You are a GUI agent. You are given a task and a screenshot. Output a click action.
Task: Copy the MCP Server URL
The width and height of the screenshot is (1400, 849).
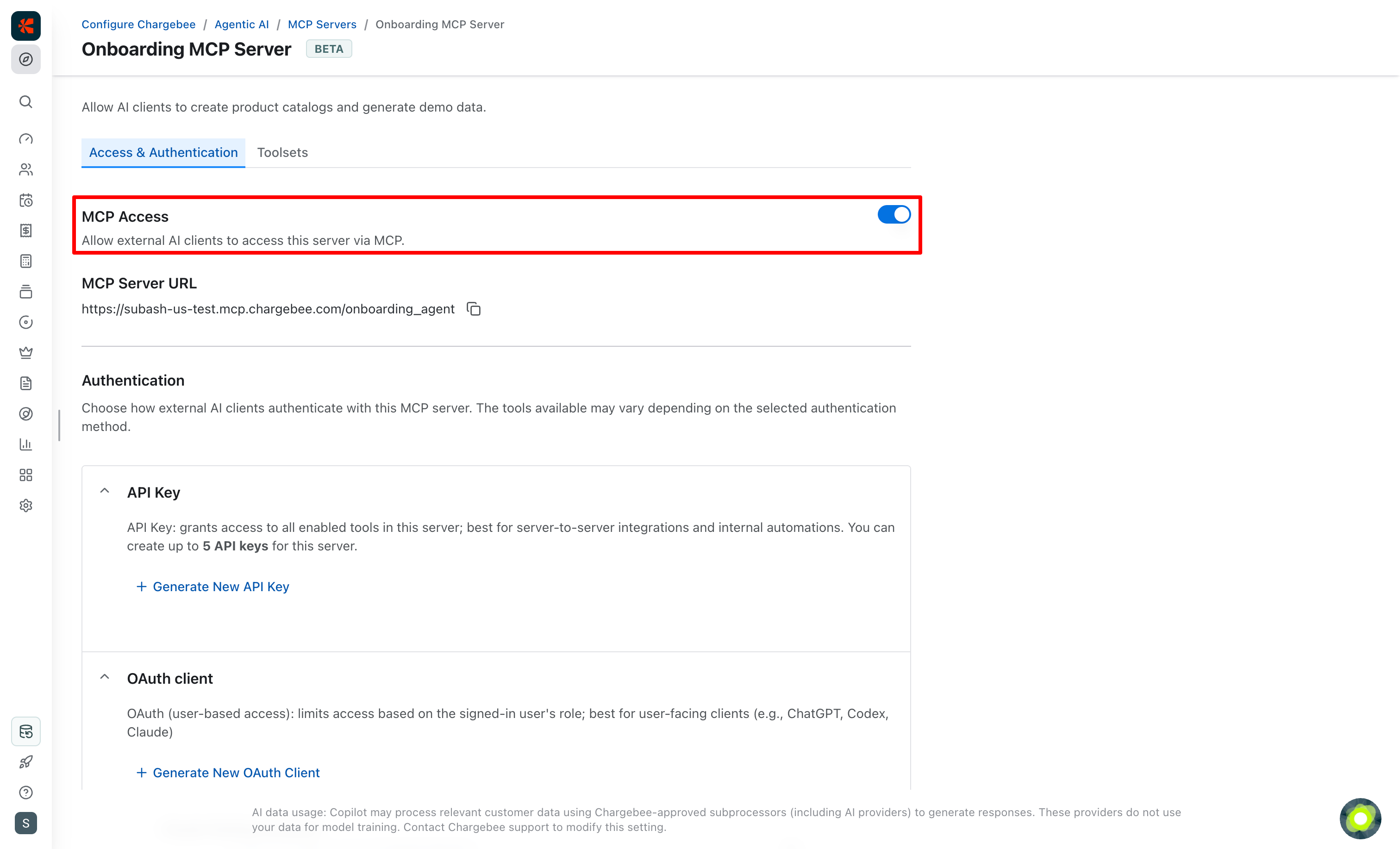click(x=473, y=309)
